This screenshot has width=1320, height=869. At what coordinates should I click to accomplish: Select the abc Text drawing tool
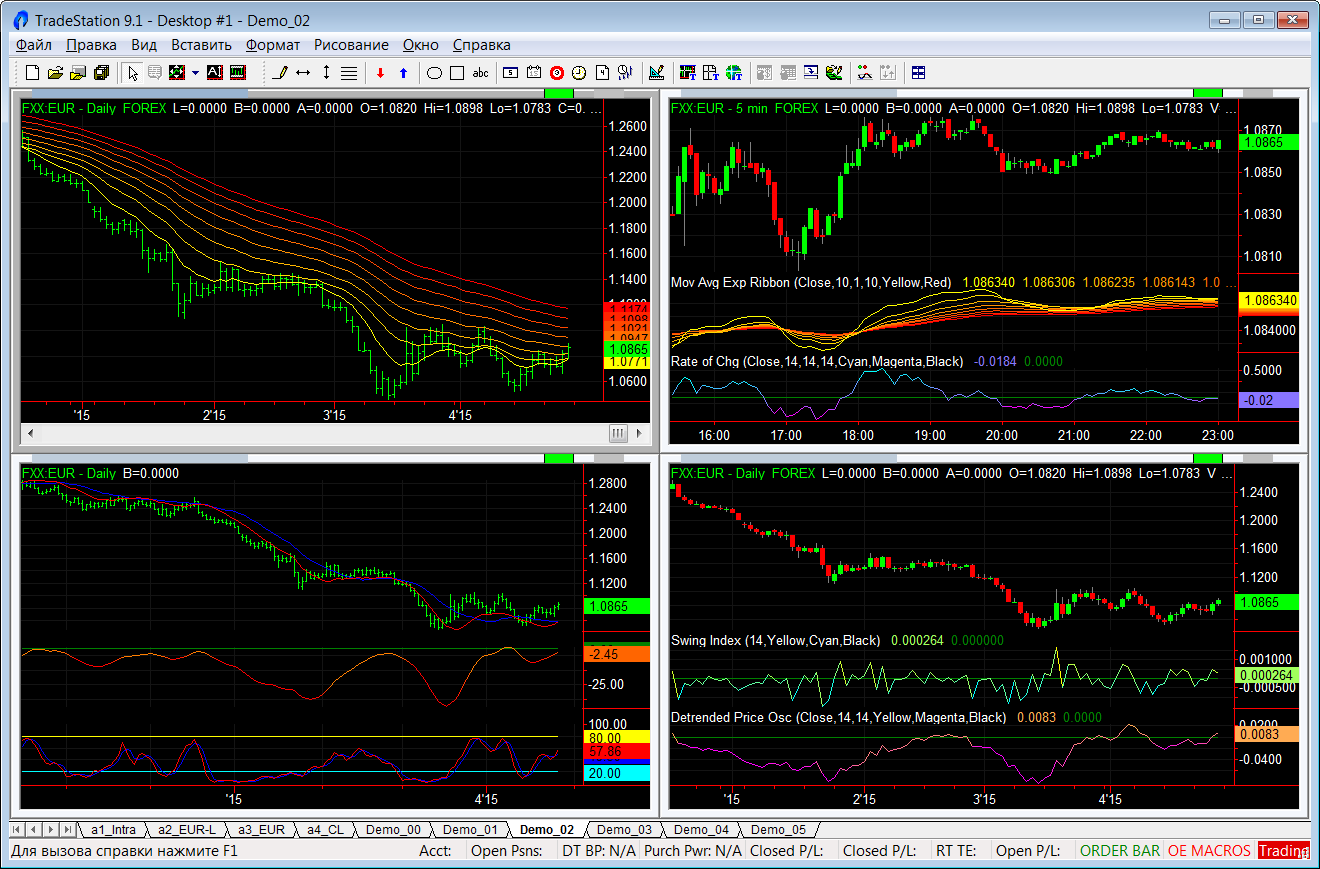pyautogui.click(x=480, y=72)
